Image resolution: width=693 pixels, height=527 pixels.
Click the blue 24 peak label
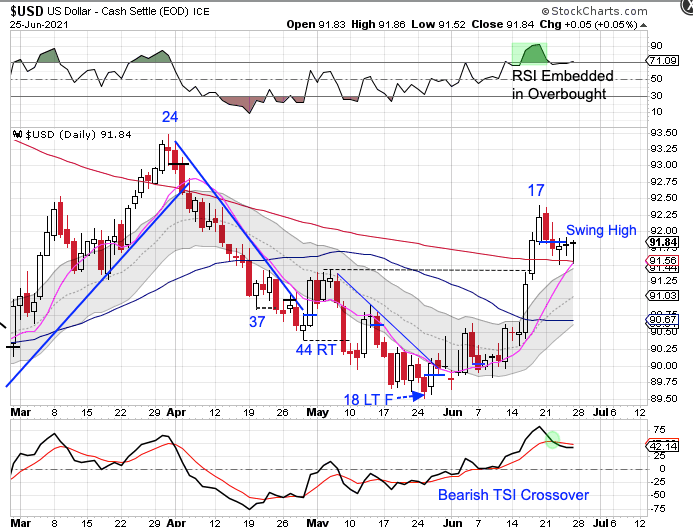click(171, 117)
